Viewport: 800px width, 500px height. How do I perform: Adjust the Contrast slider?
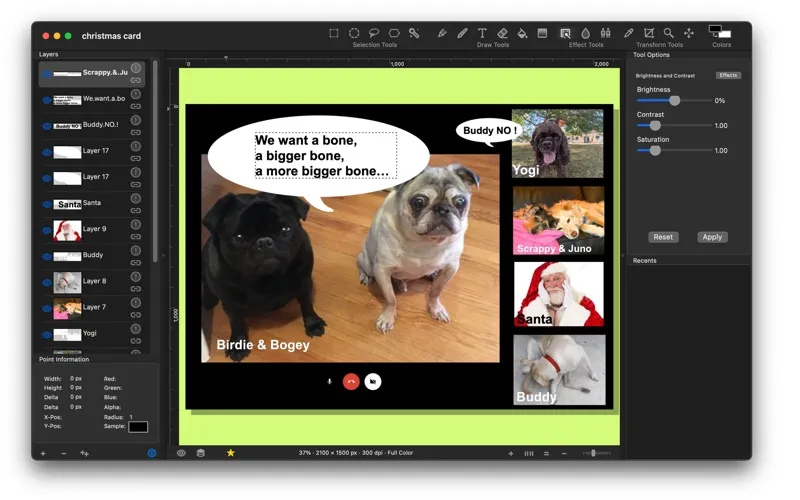pos(674,126)
